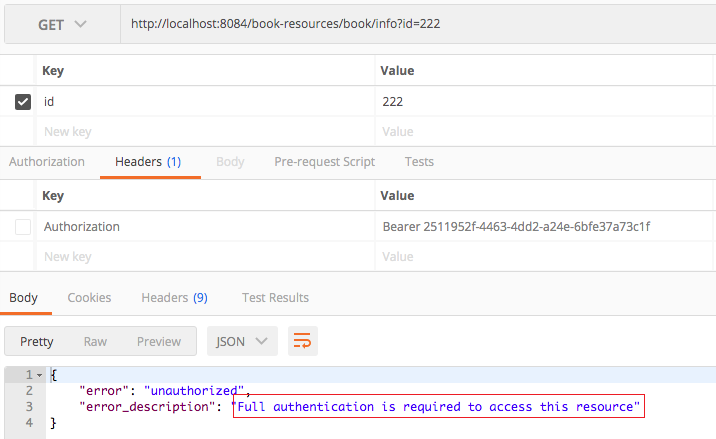
Task: Open the JSON format dropdown
Action: pos(242,341)
